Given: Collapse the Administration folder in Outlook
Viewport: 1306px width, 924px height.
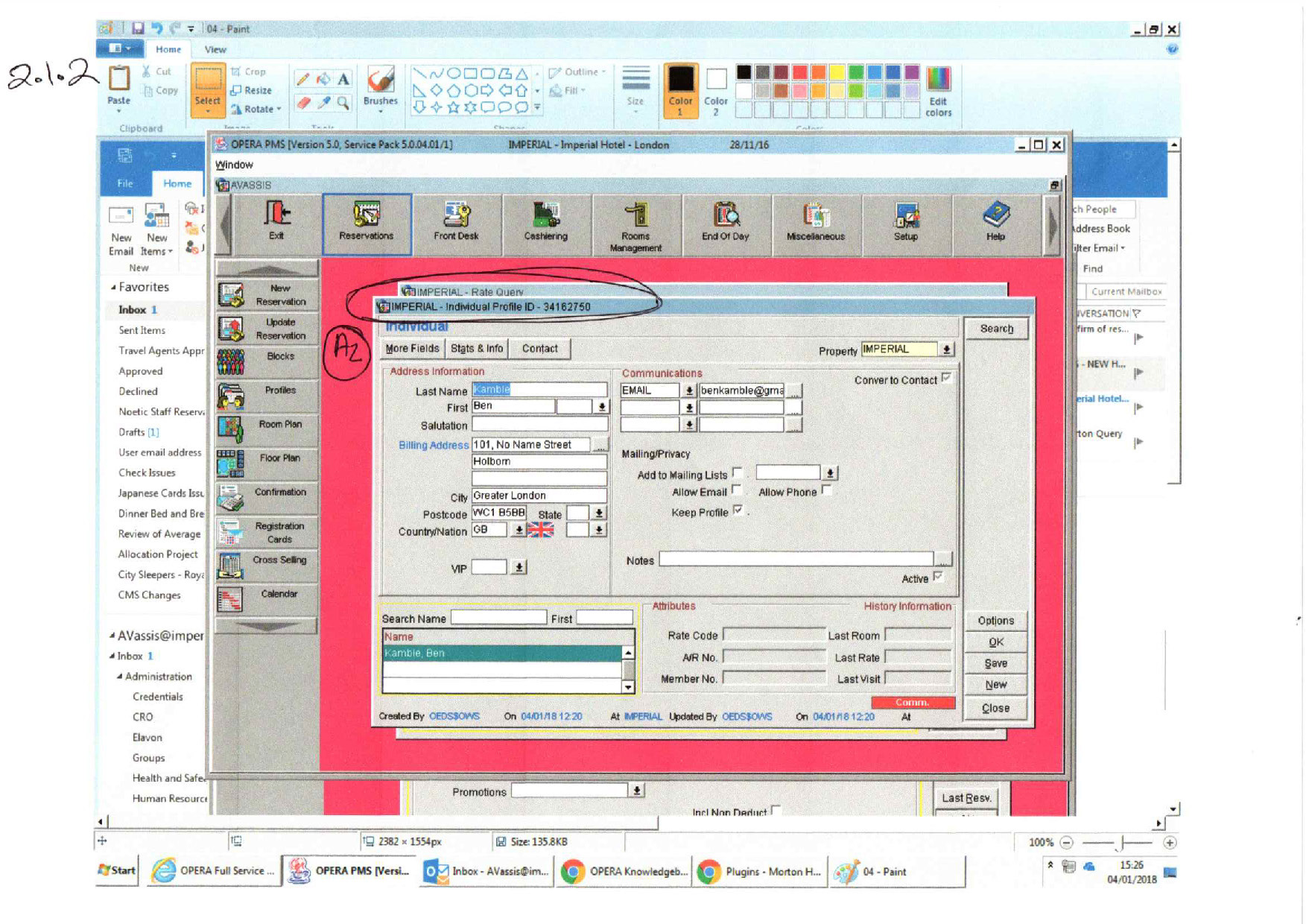Looking at the screenshot, I should point(119,677).
